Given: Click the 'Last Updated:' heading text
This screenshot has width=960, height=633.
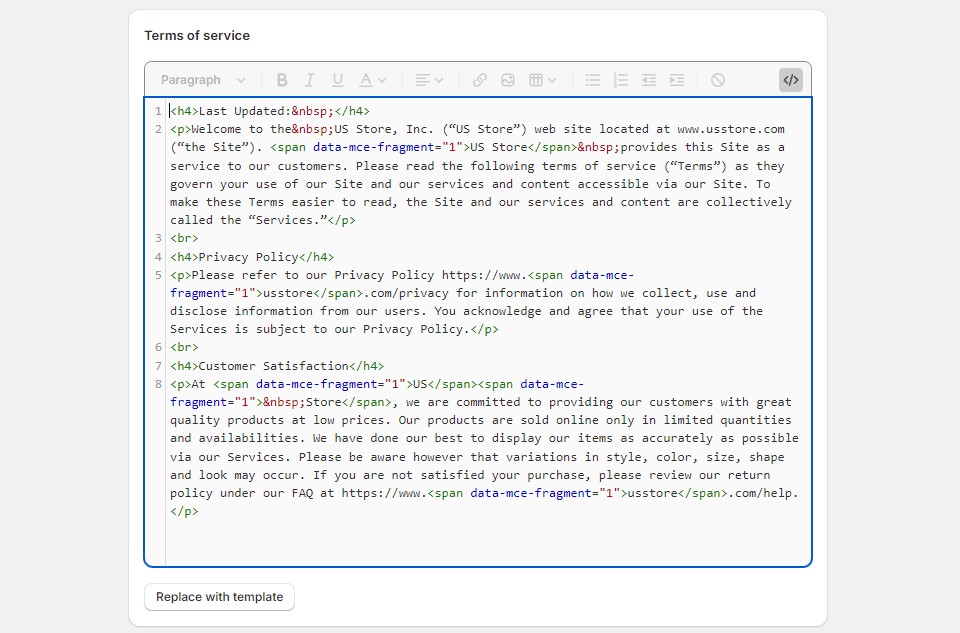Looking at the screenshot, I should click(x=244, y=111).
